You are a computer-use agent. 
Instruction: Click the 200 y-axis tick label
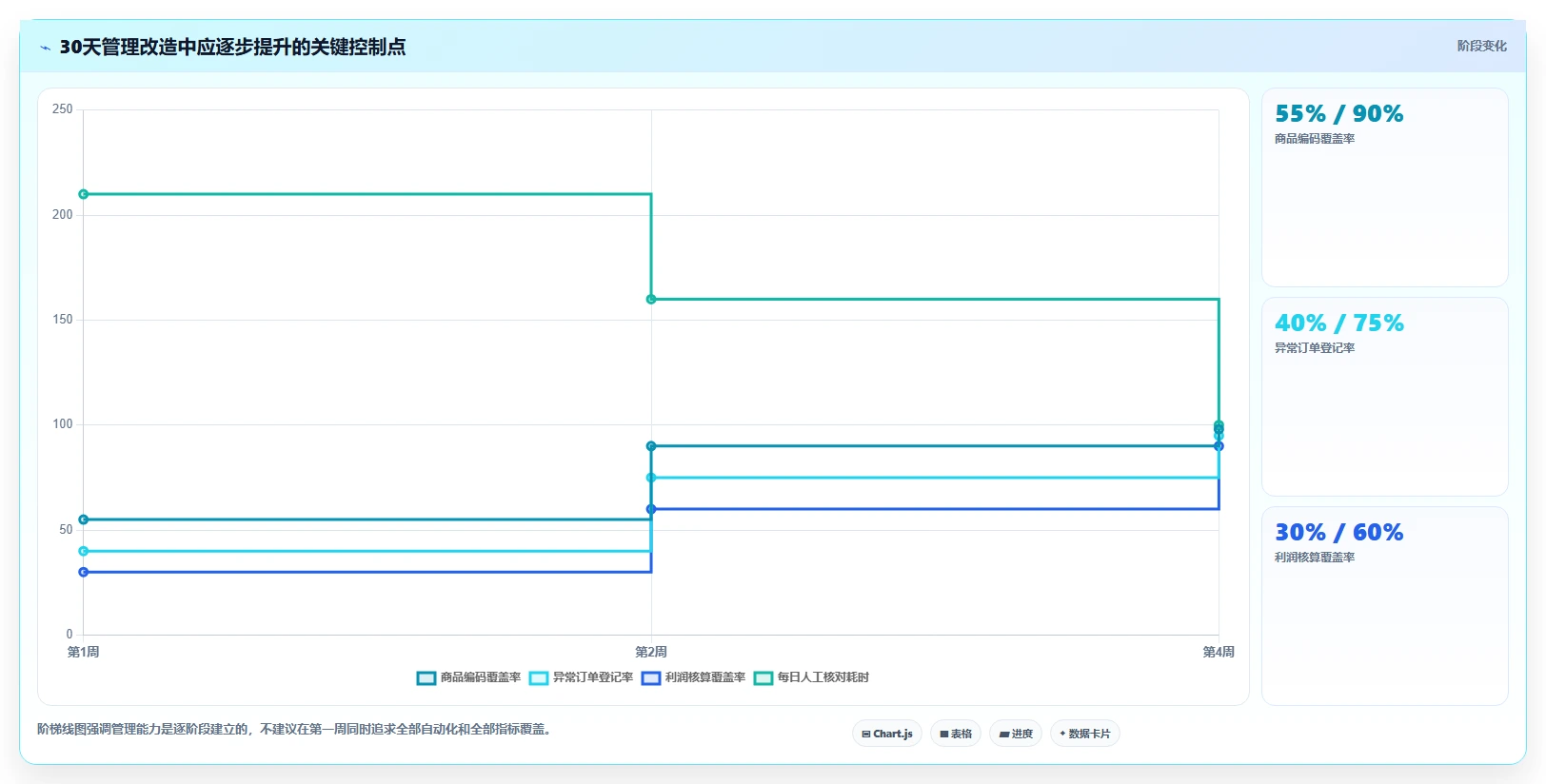click(63, 215)
